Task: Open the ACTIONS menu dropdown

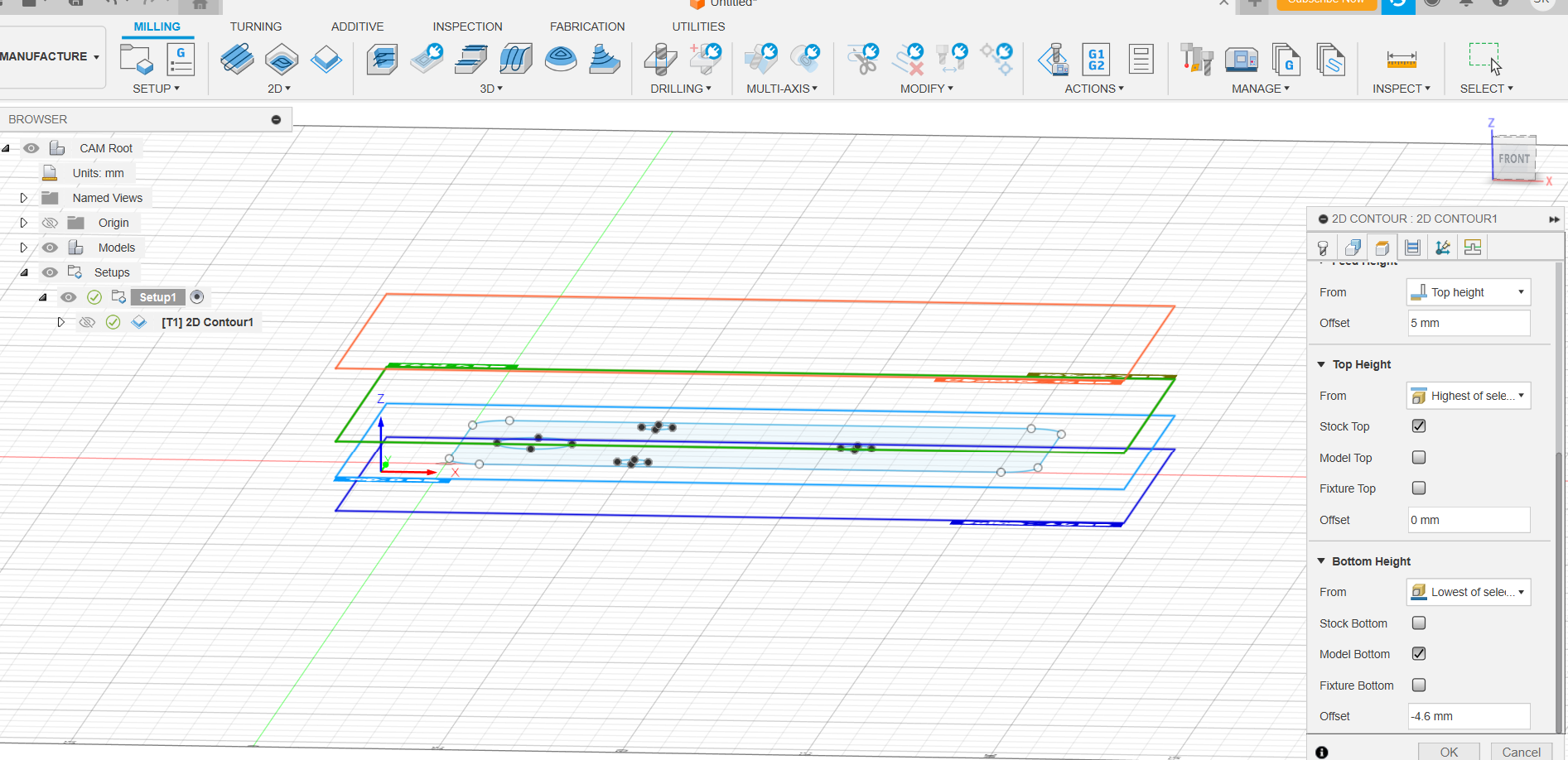Action: click(1094, 89)
